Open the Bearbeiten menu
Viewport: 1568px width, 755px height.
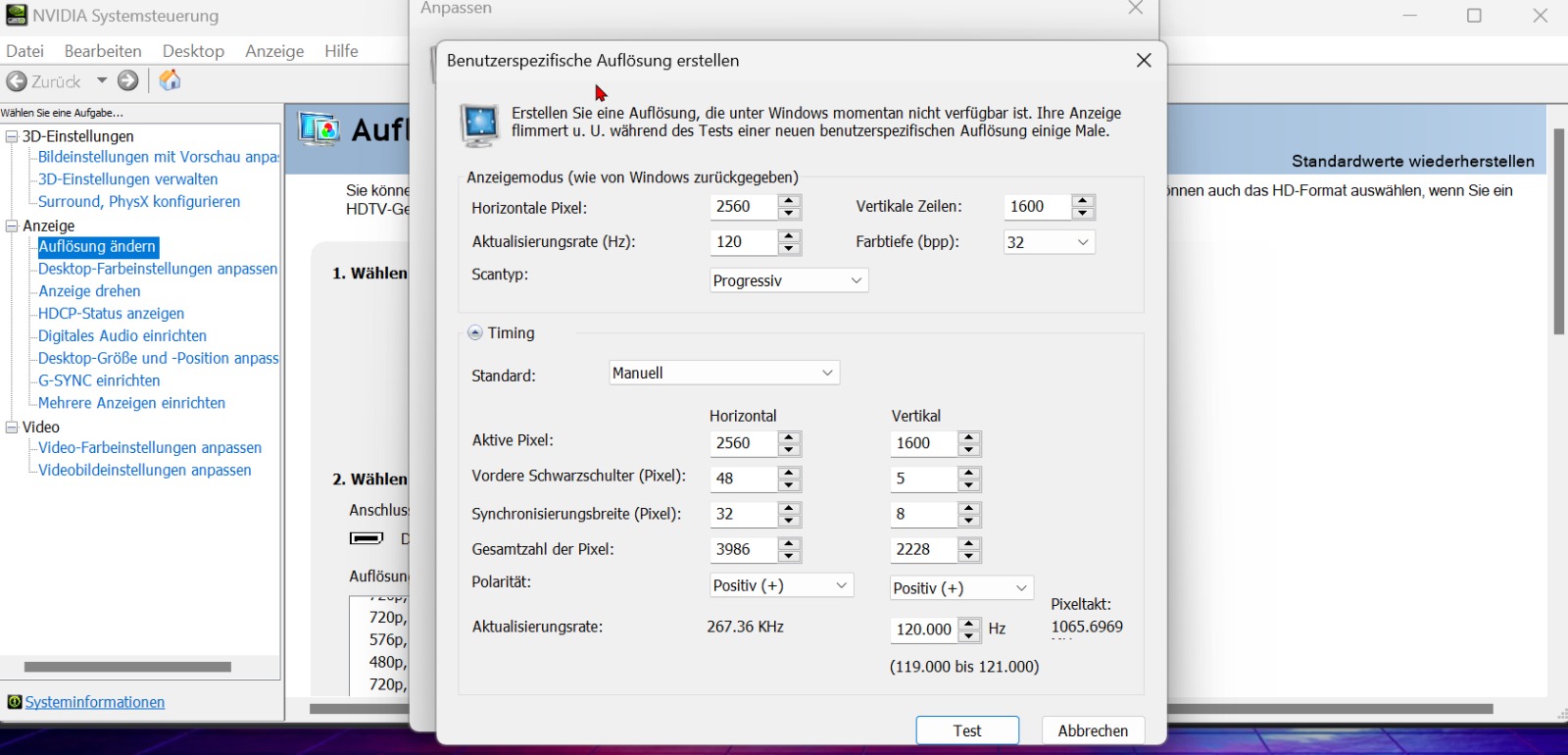coord(103,51)
